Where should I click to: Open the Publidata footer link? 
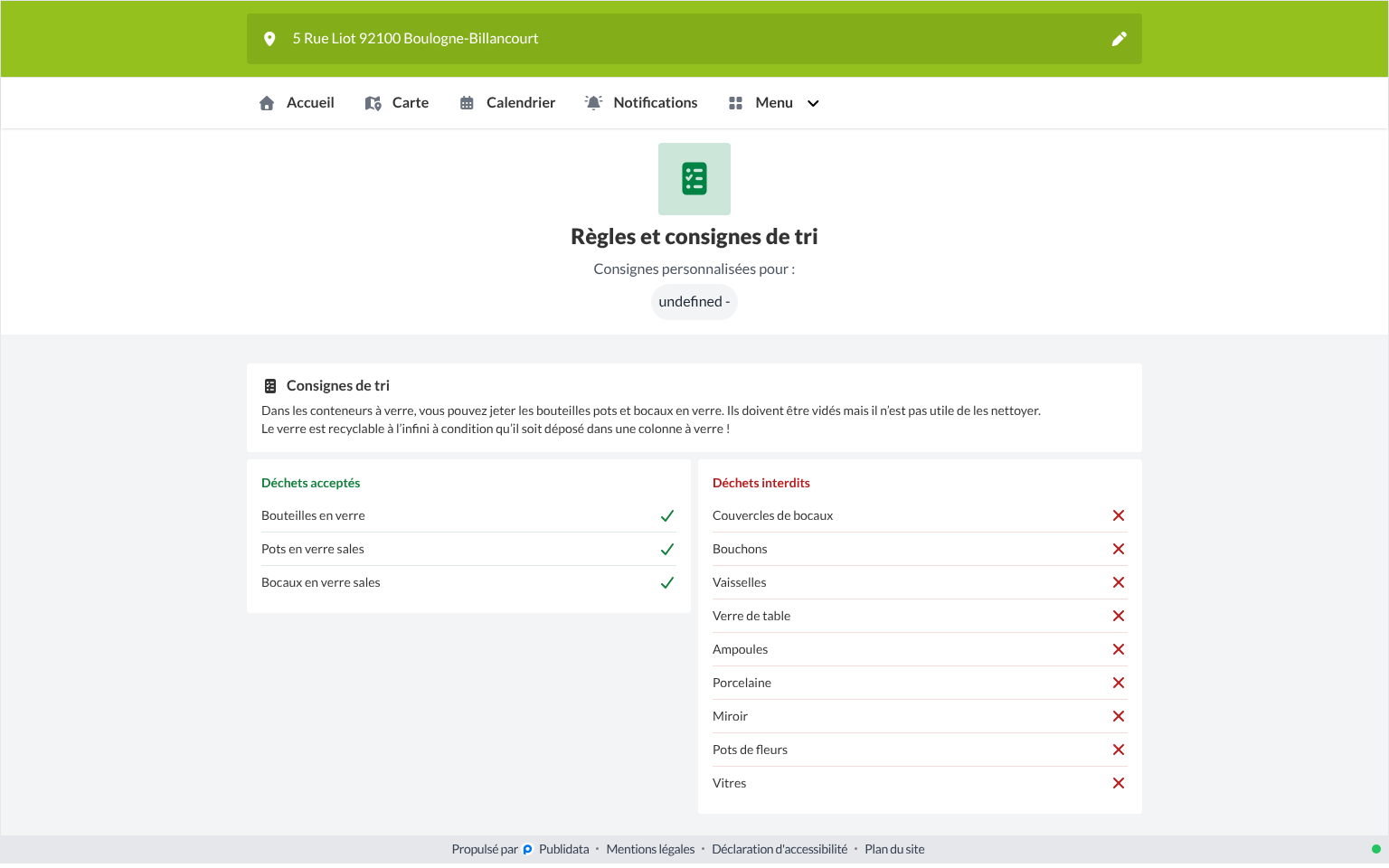(x=564, y=850)
